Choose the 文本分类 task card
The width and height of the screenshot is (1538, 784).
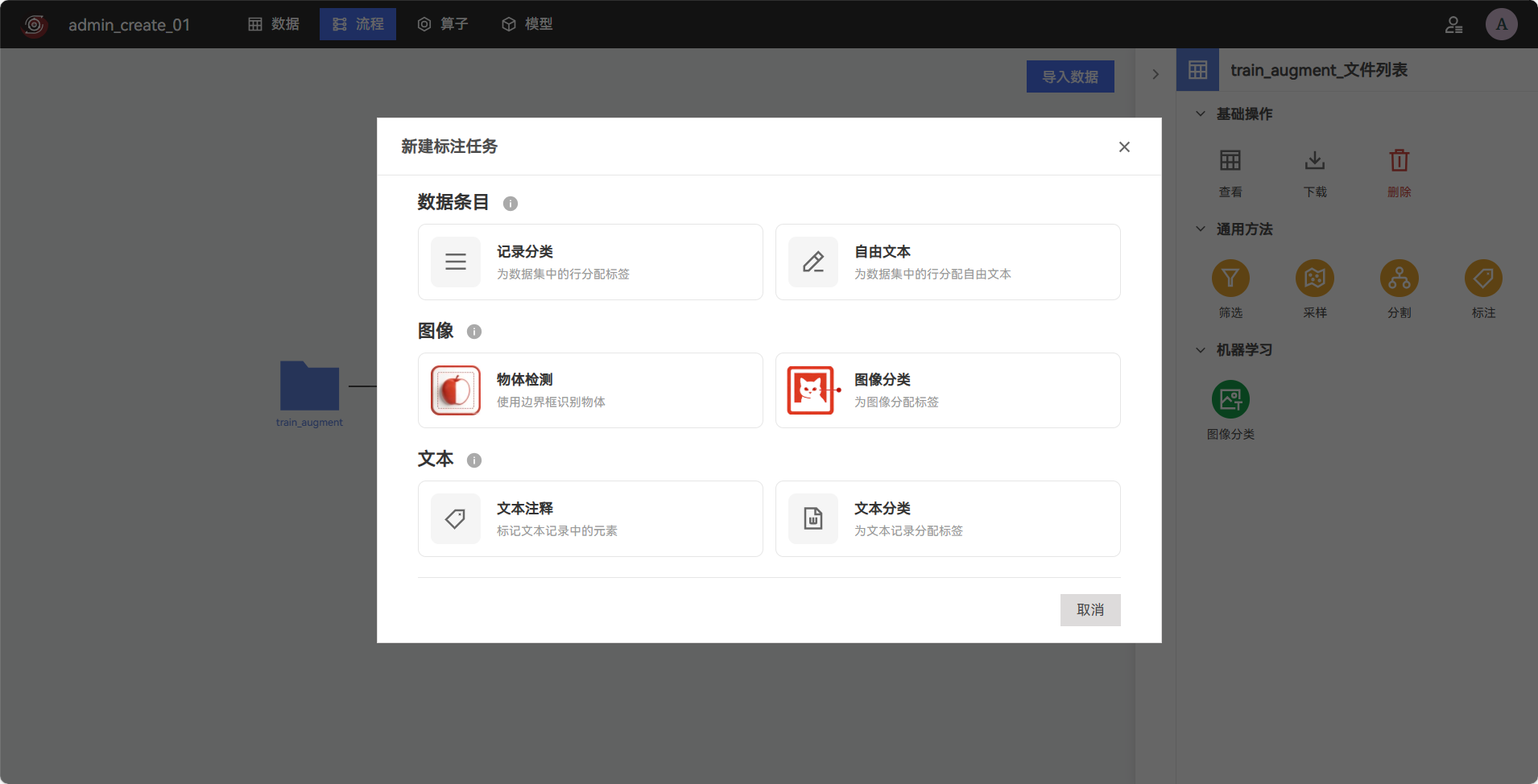tap(948, 518)
